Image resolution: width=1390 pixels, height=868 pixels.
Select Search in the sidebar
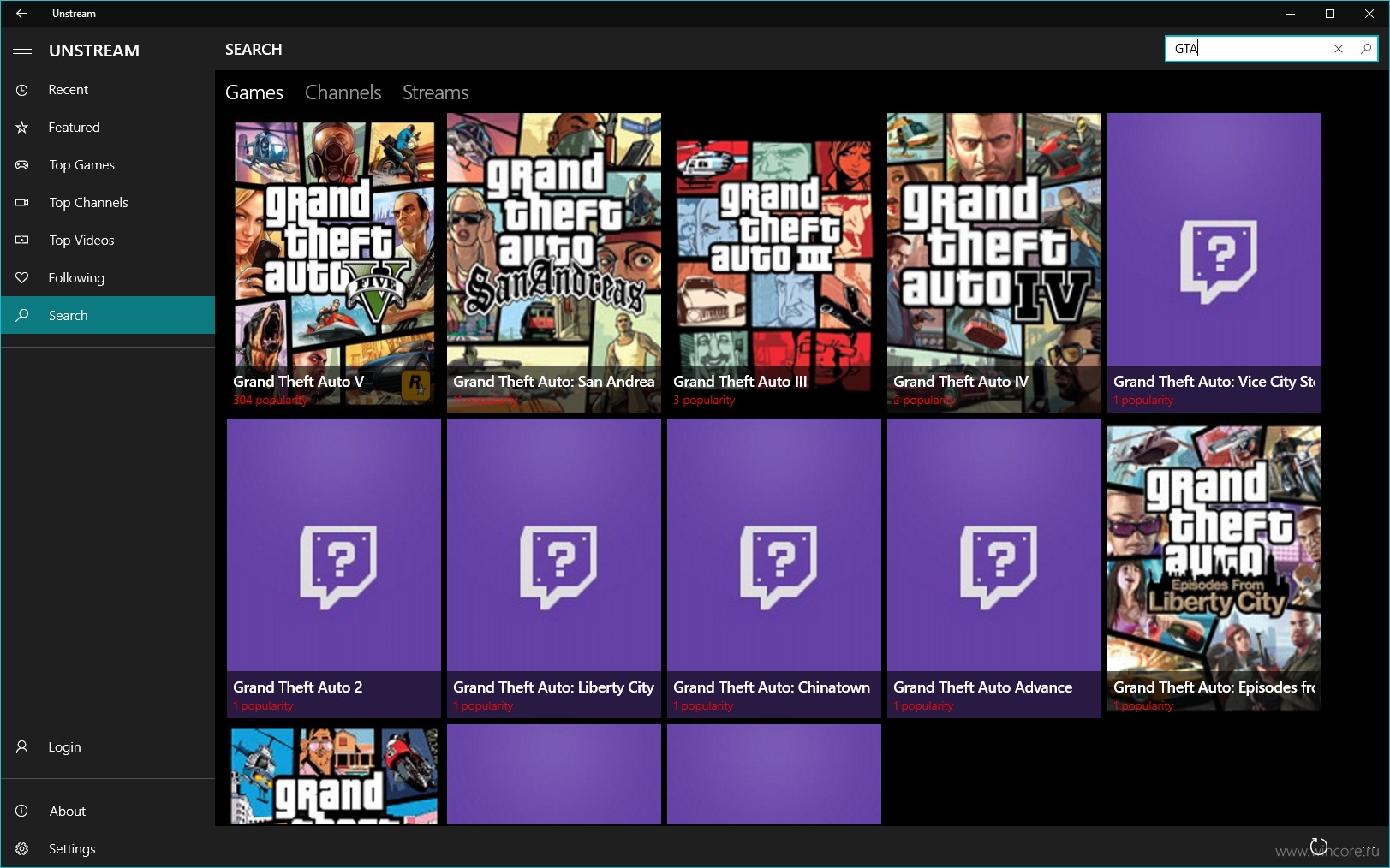pos(108,315)
